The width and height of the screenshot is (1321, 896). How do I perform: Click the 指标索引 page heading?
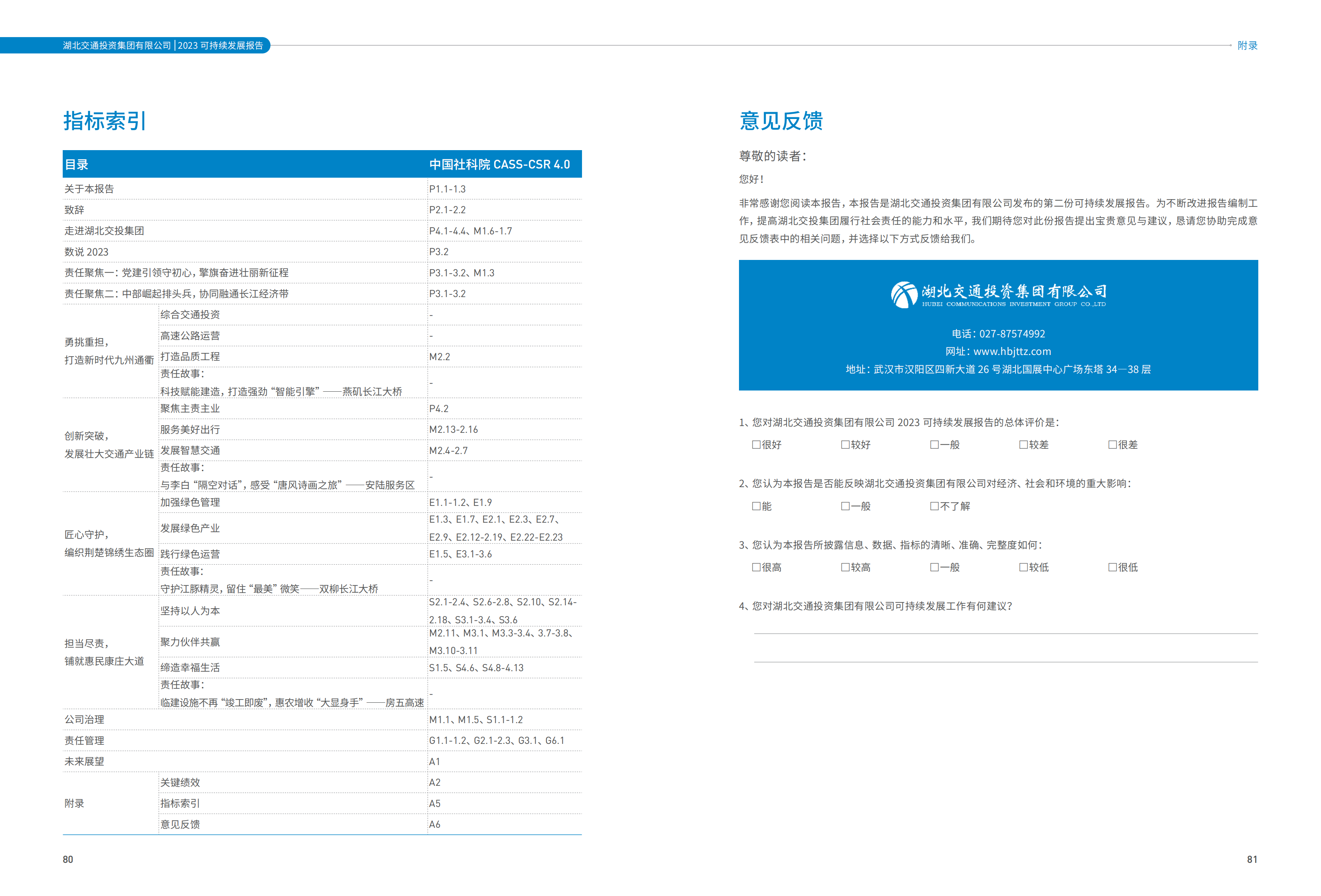(105, 121)
